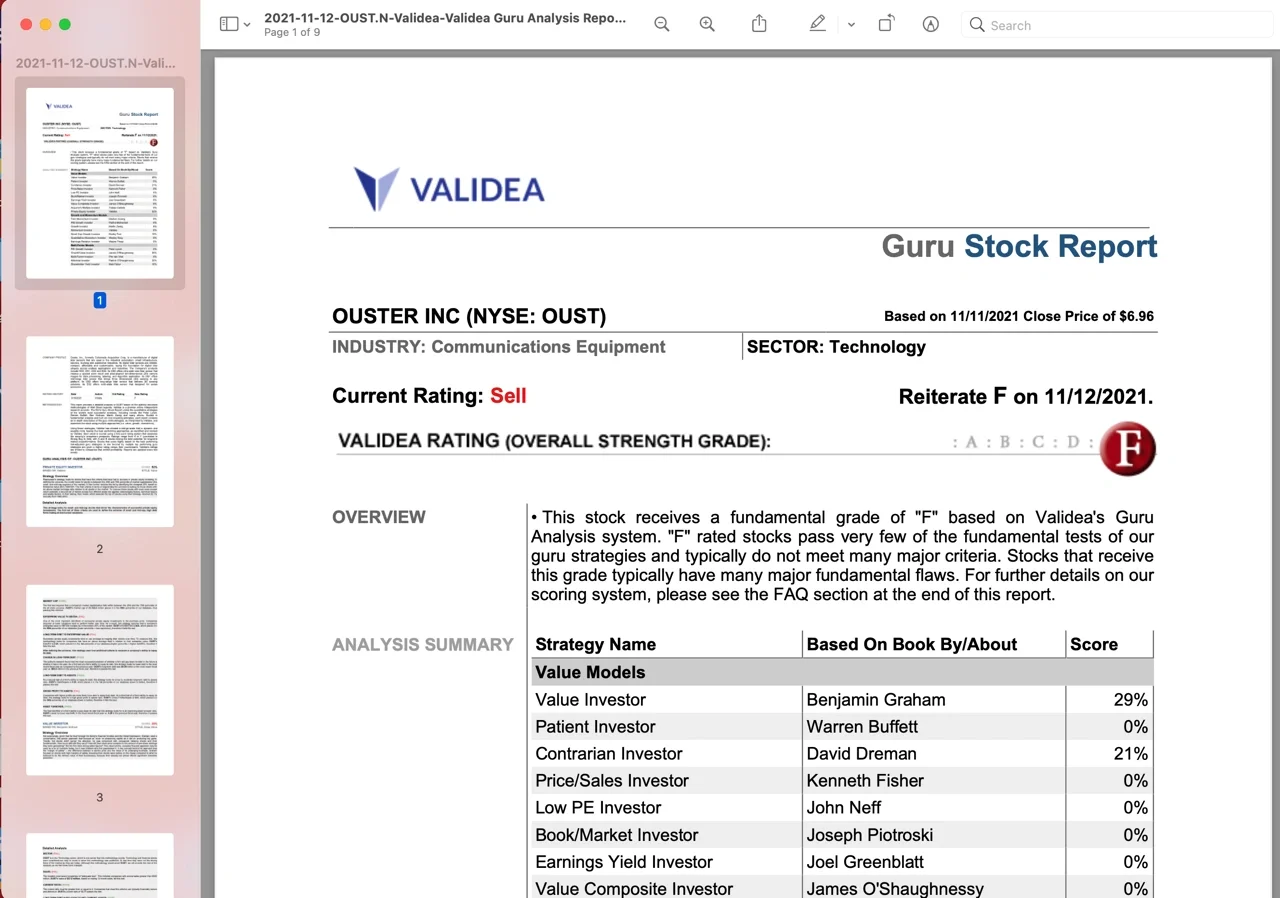Select the page 1 thumbnail
Screen dimensions: 1280x898
point(100,183)
